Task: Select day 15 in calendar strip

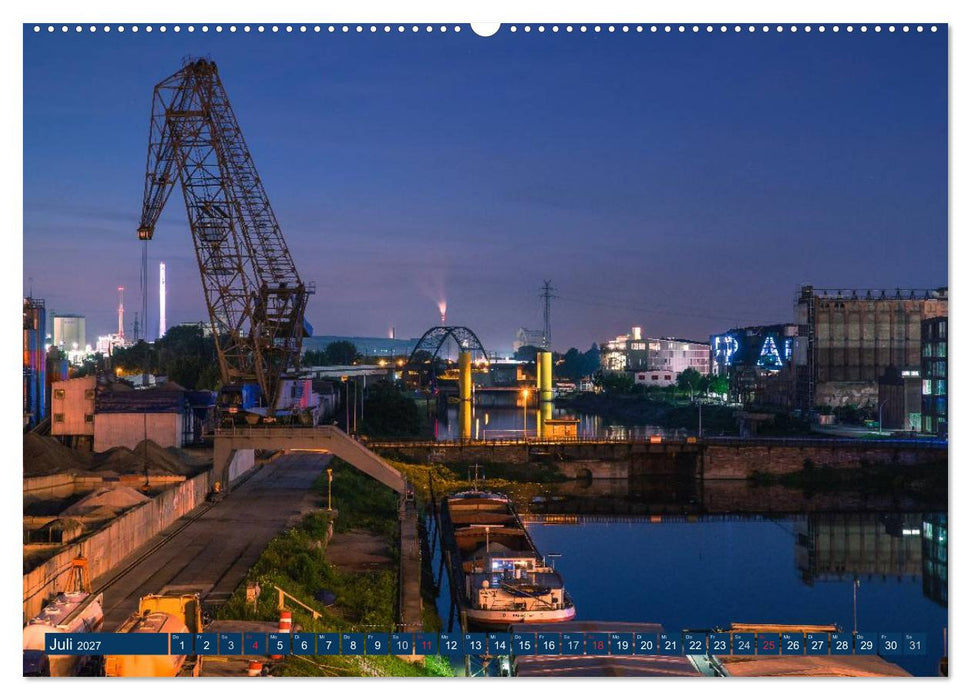Action: 524,644
